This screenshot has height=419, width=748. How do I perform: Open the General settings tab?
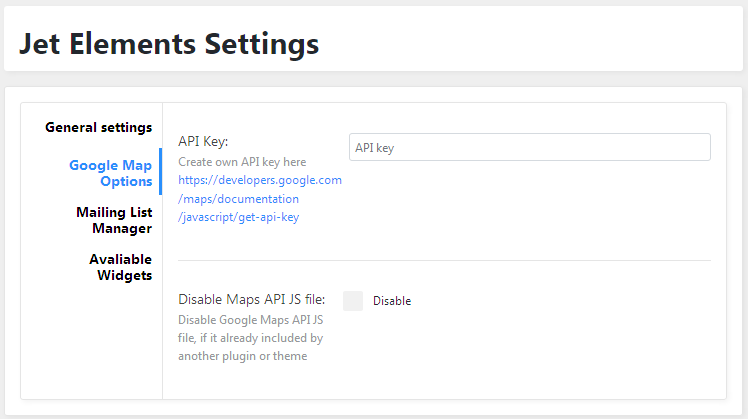click(98, 127)
